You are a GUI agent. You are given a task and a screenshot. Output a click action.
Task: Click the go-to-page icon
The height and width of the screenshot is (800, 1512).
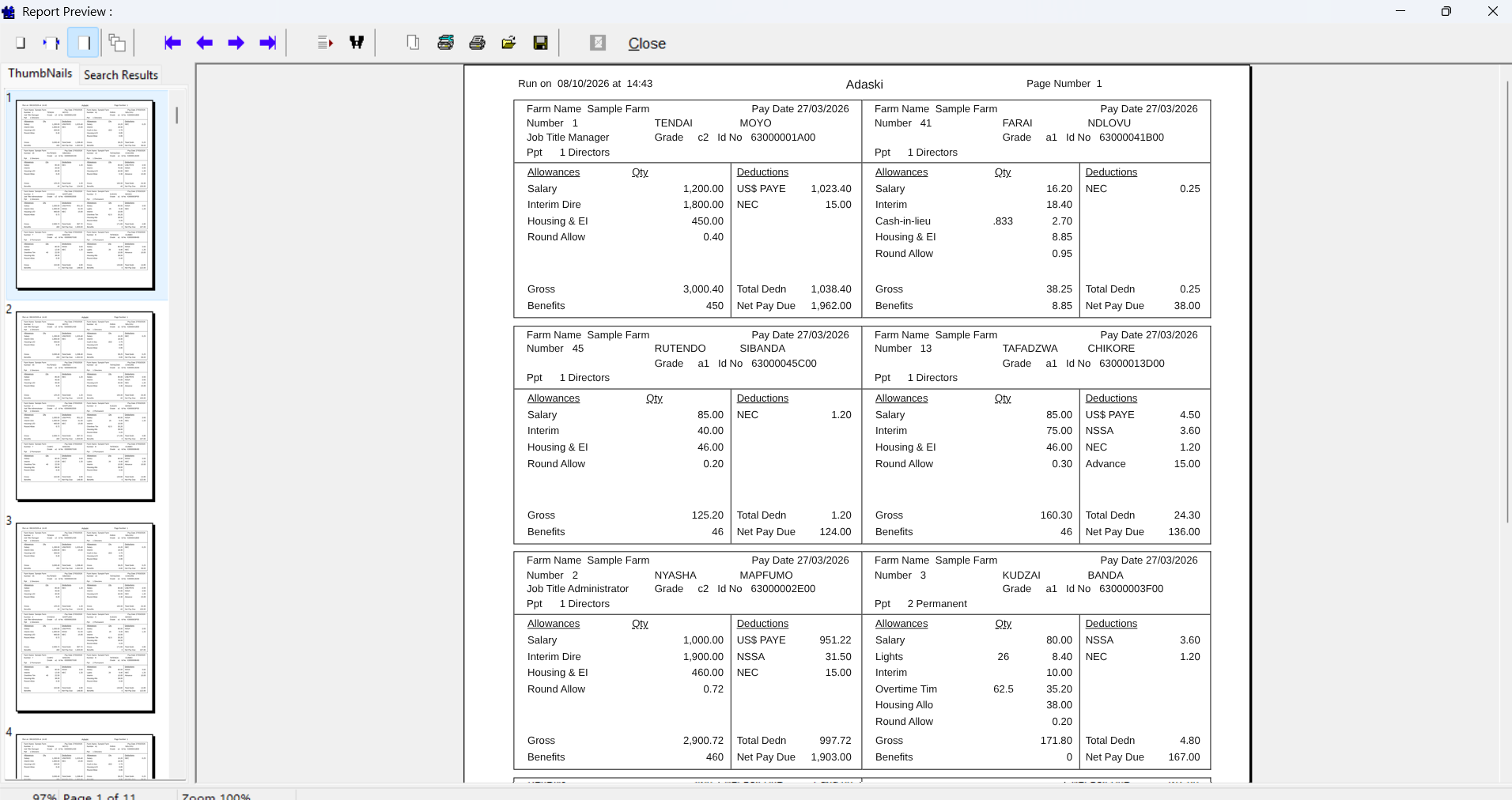point(325,43)
